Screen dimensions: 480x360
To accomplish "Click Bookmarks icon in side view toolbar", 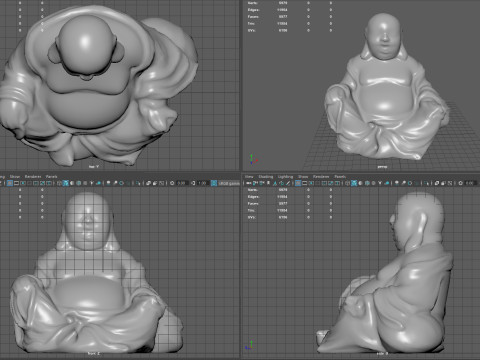I will pyautogui.click(x=268, y=183).
